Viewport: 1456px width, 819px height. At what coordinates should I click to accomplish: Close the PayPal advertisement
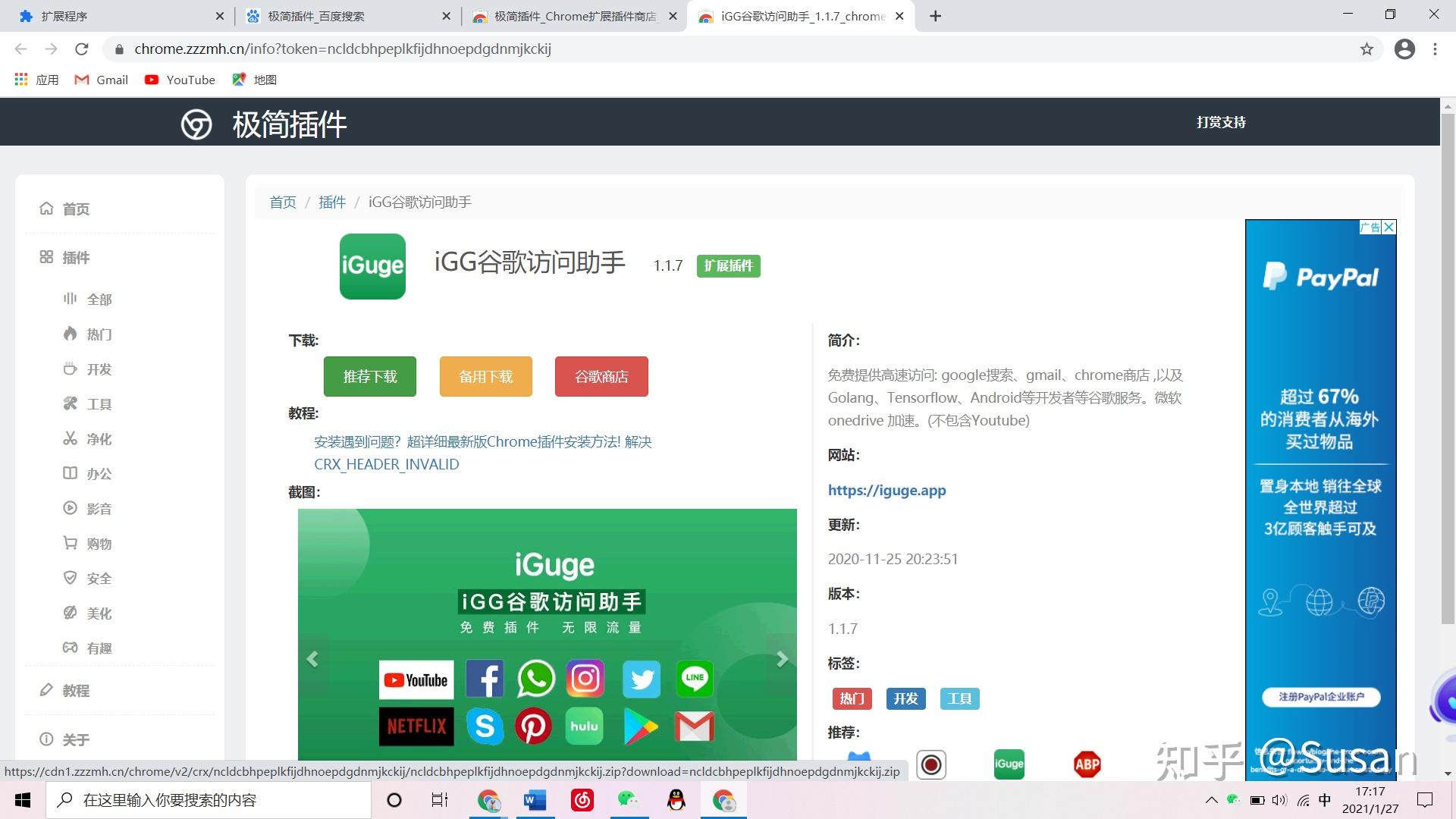pos(1389,227)
